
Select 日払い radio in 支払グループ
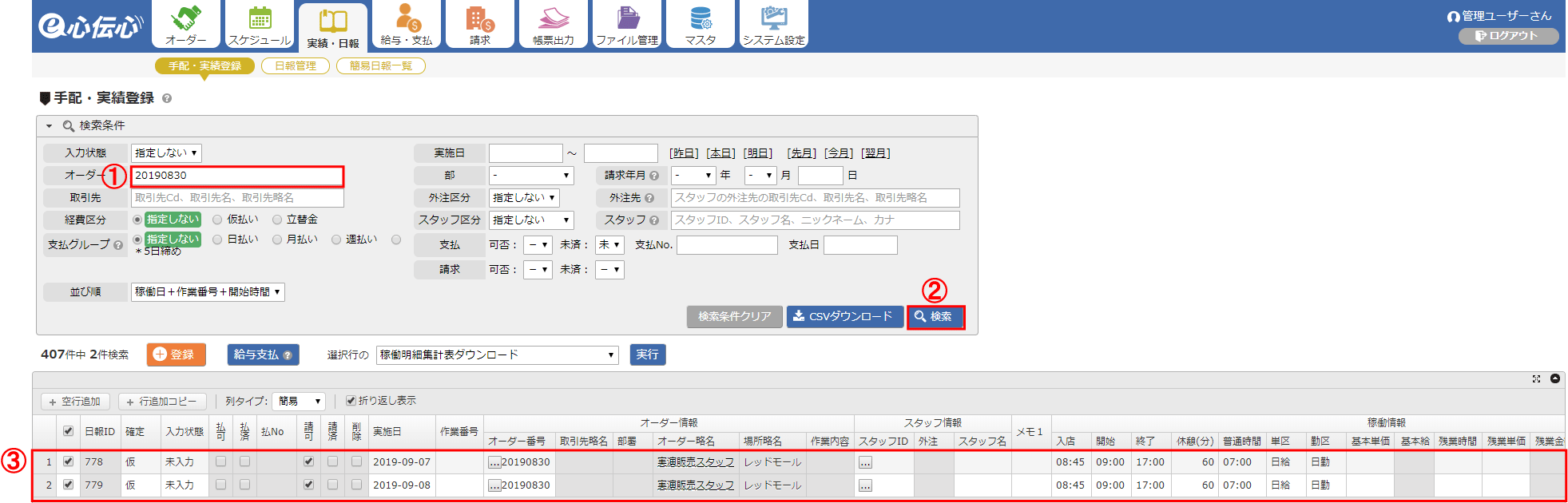point(217,240)
